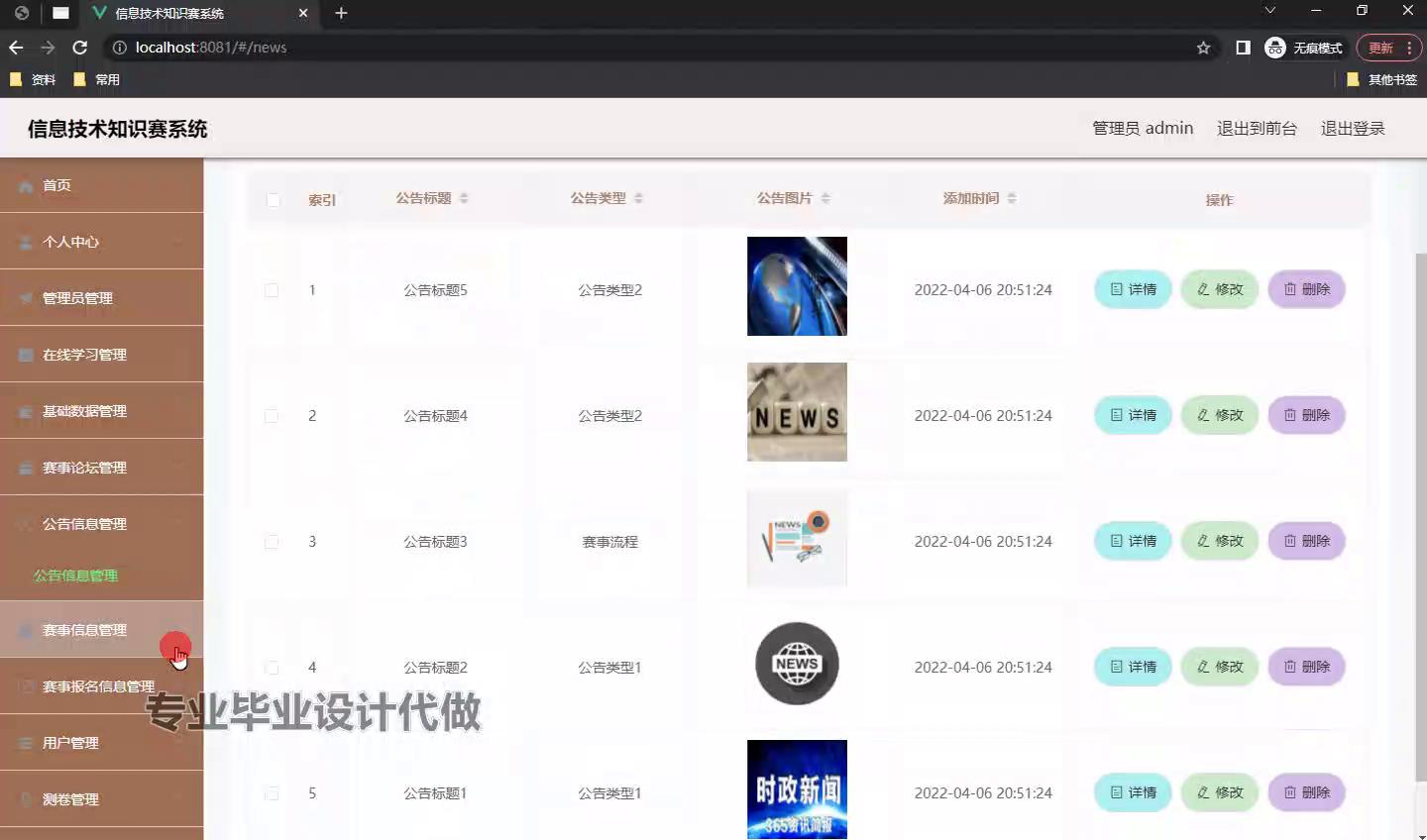Select the 公告信息管理 submenu entry
This screenshot has width=1427, height=840.
(76, 576)
